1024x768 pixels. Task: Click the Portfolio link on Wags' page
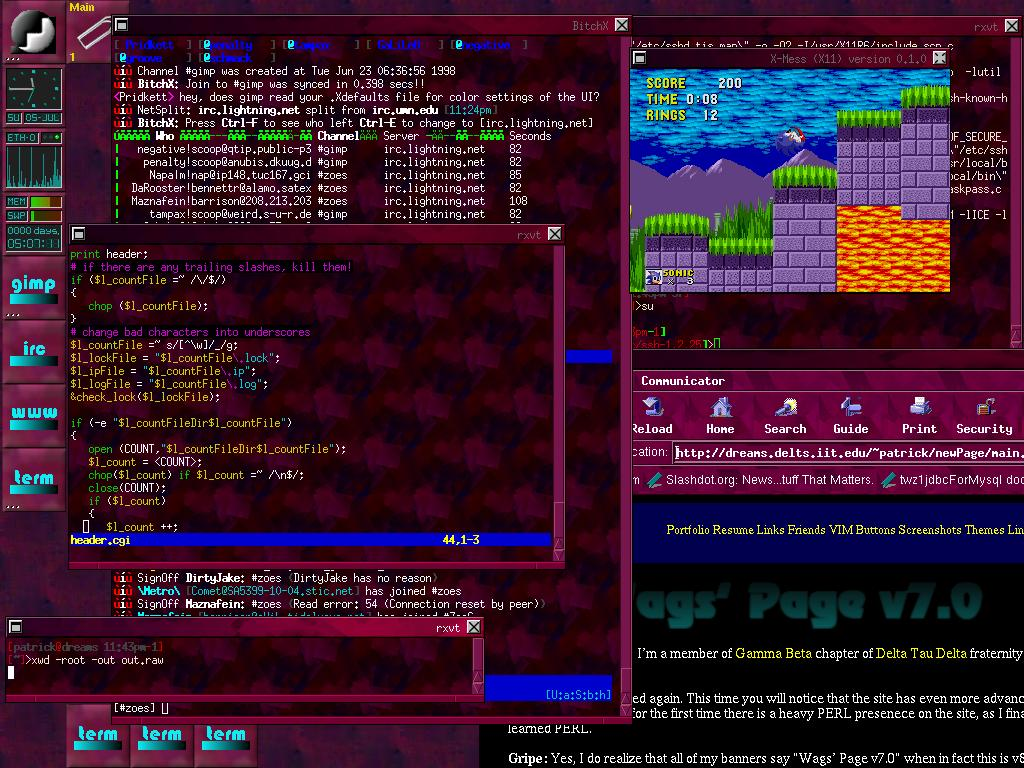[688, 530]
